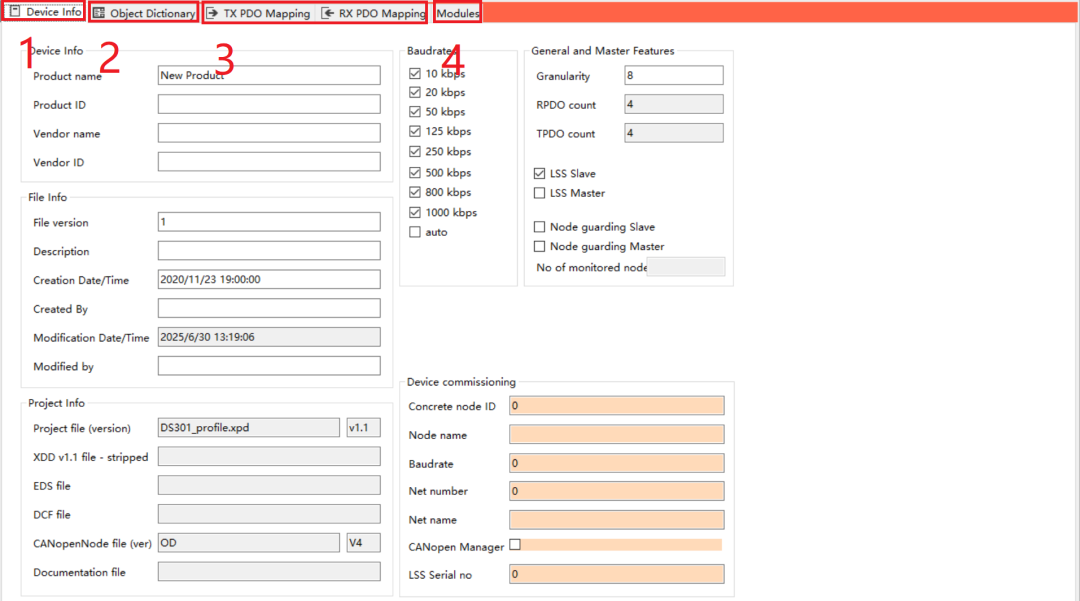Focus the Granularity input field
Screen dimensions: 1080x601
click(673, 76)
